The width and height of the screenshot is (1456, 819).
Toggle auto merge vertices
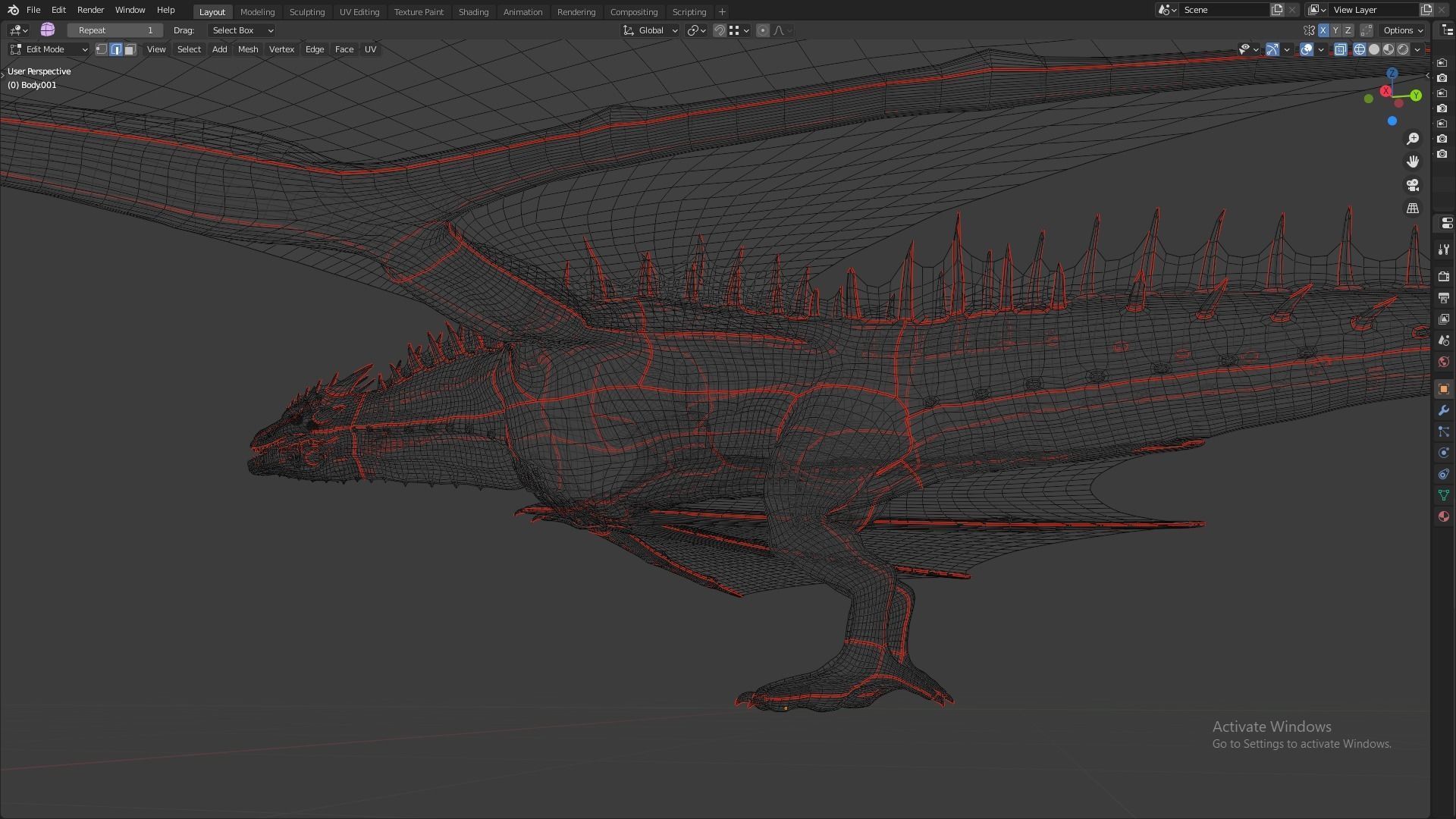1367,30
